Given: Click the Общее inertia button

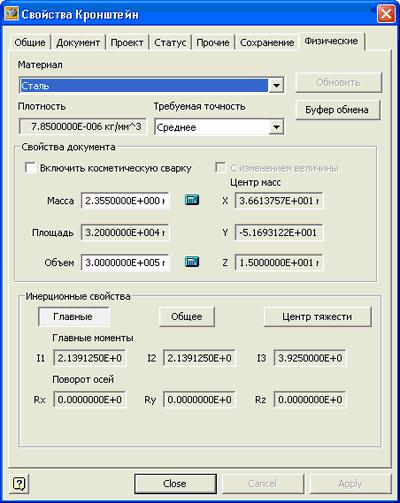Looking at the screenshot, I should pos(187,316).
